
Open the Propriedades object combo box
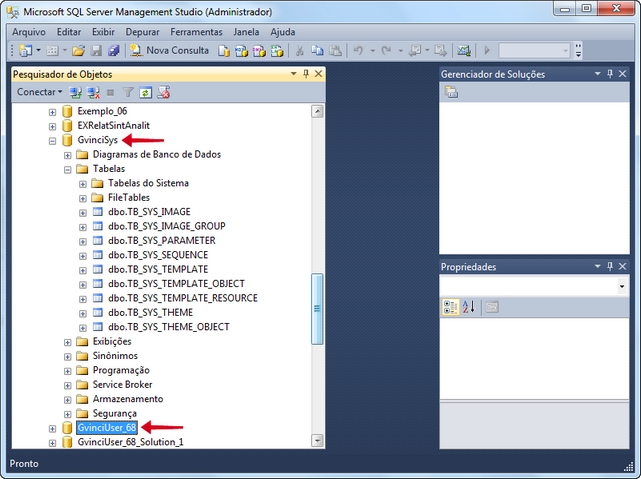pyautogui.click(x=622, y=286)
